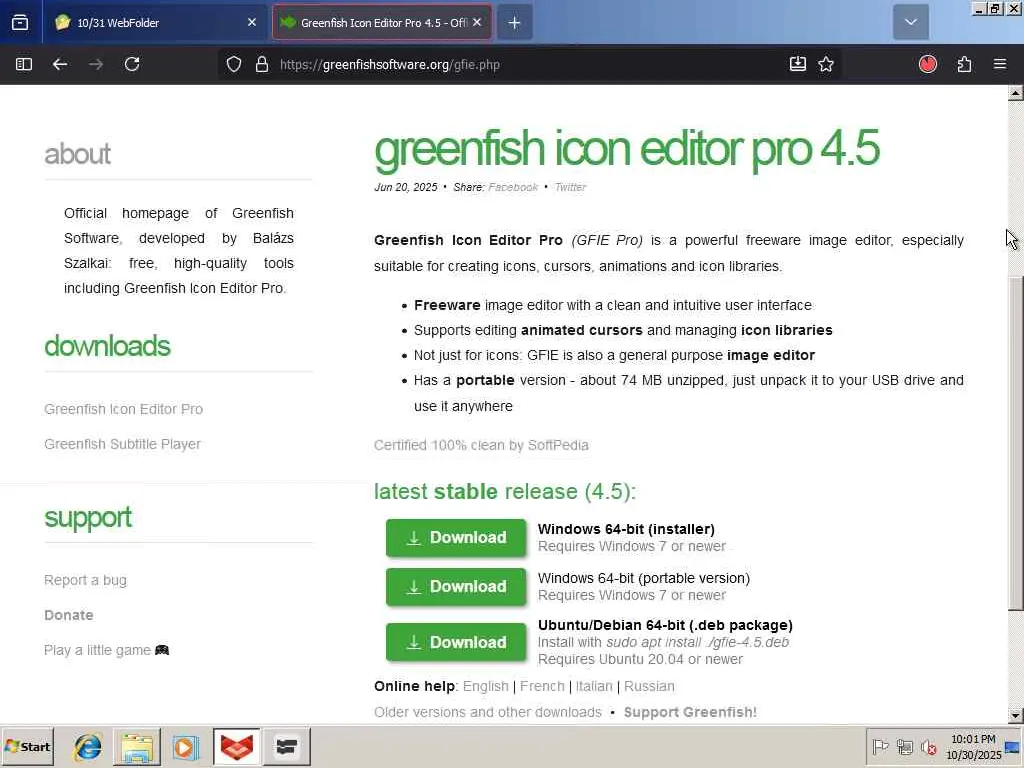Image resolution: width=1024 pixels, height=768 pixels.
Task: Toggle the browser sidebar icon
Action: pyautogui.click(x=24, y=64)
